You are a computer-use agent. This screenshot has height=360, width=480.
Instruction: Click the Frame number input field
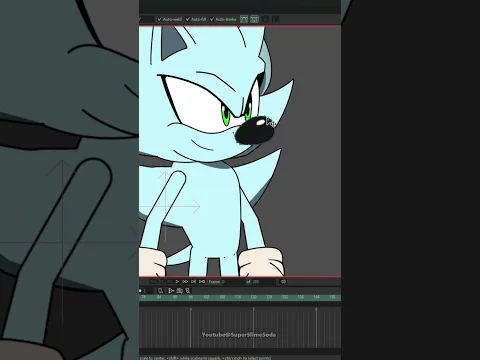coord(232,282)
